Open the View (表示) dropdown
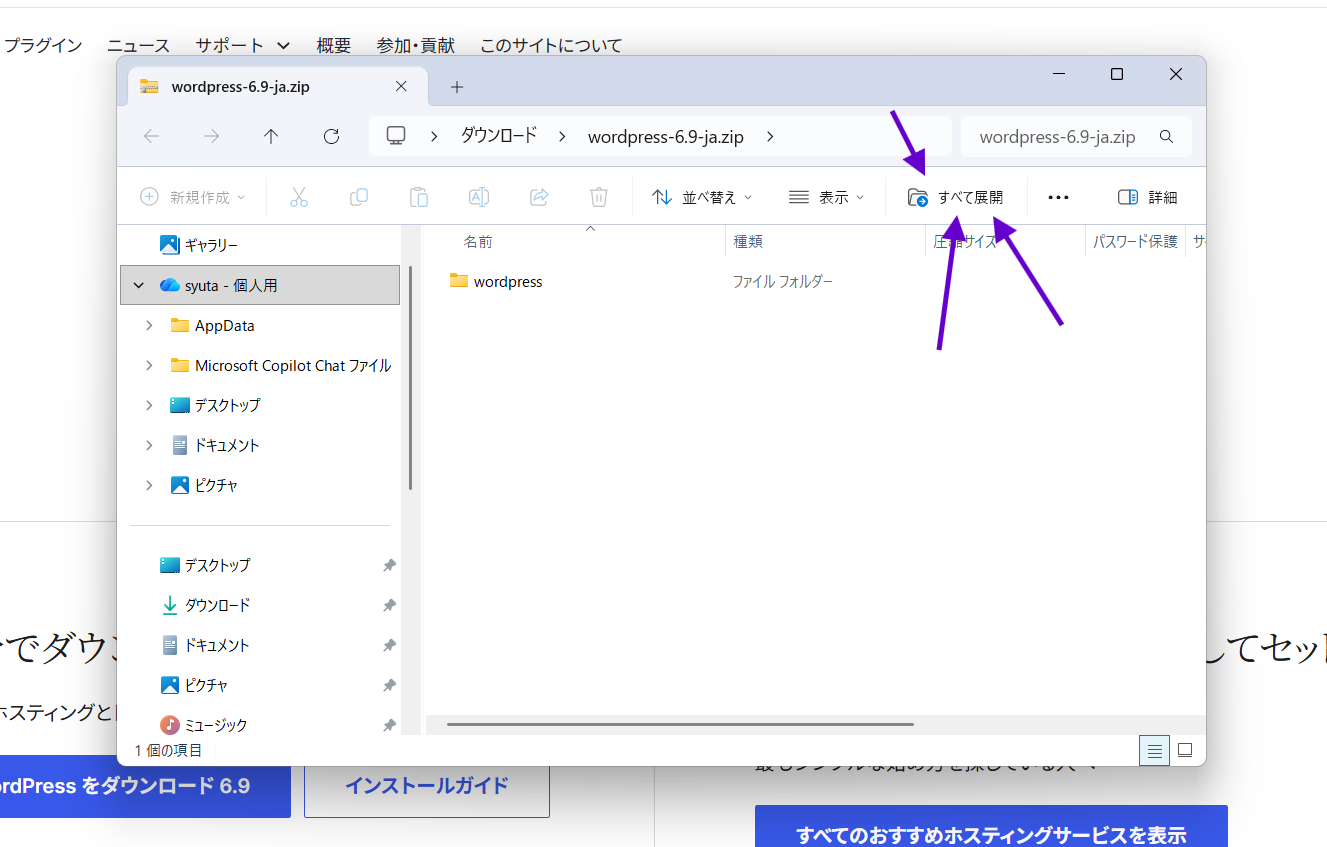Viewport: 1327px width, 847px height. 827,198
